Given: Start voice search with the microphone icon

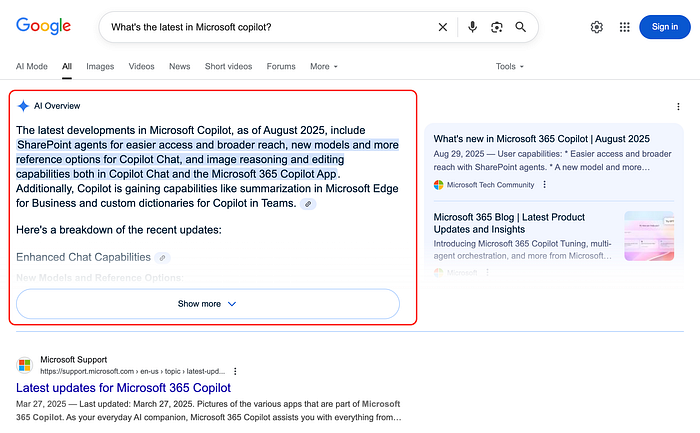Looking at the screenshot, I should point(472,27).
